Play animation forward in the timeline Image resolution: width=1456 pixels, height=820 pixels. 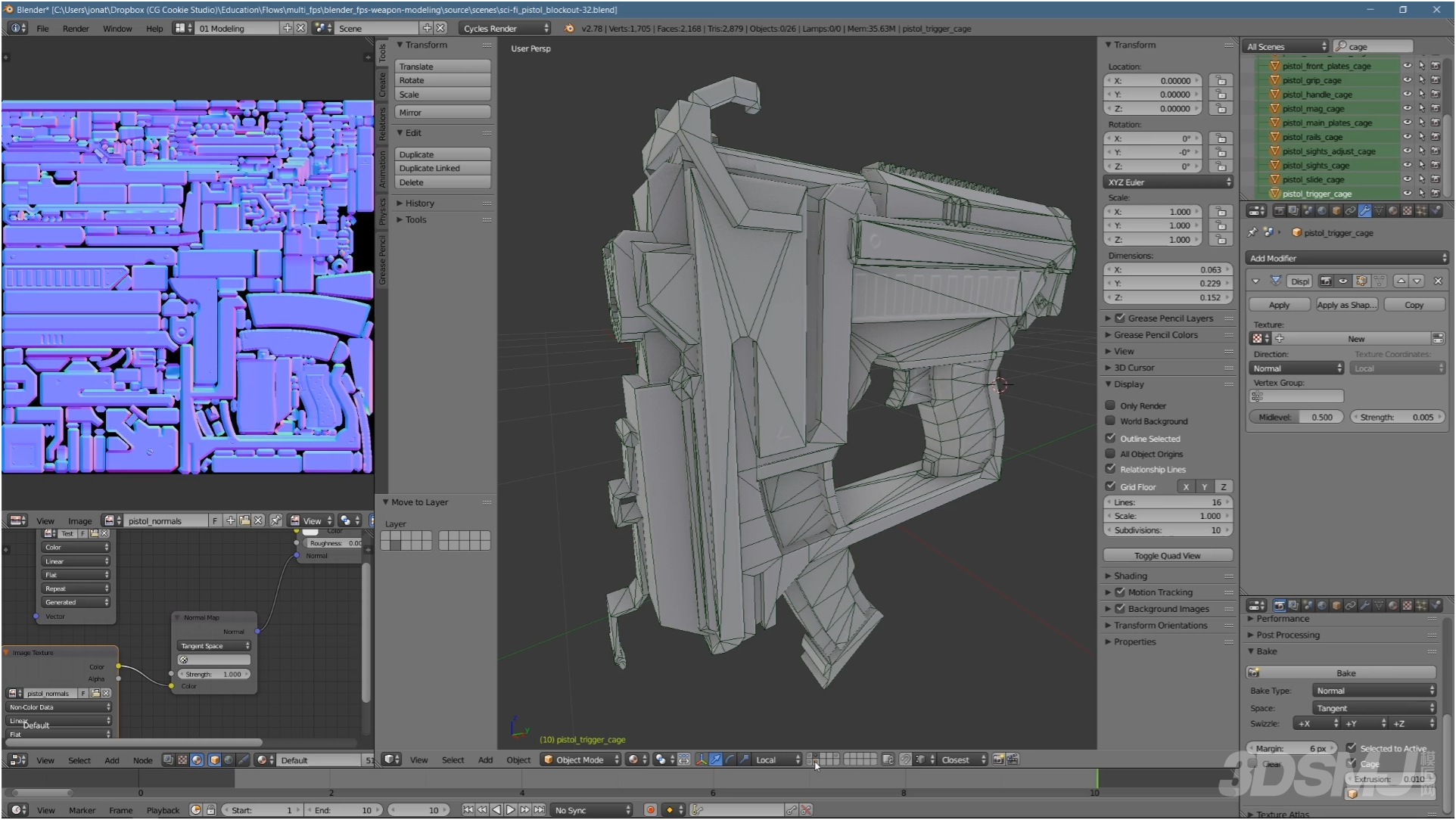[x=511, y=810]
